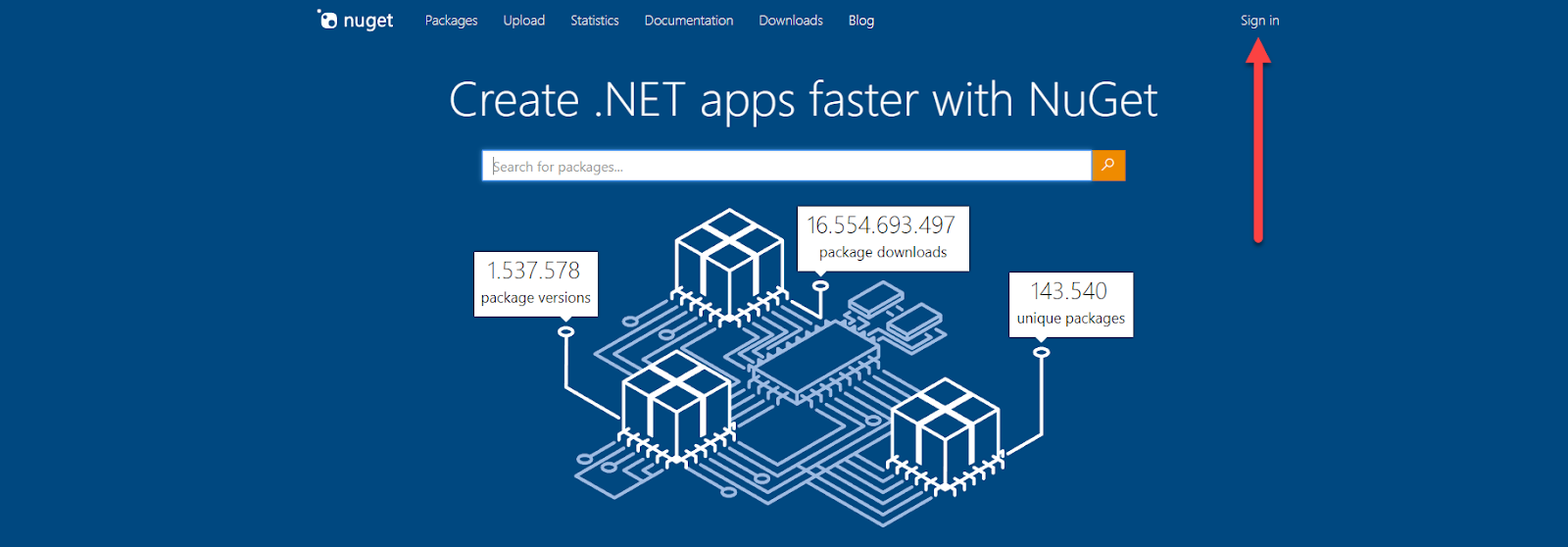The image size is (1568, 547).
Task: Open the Packages menu item
Action: tap(451, 21)
